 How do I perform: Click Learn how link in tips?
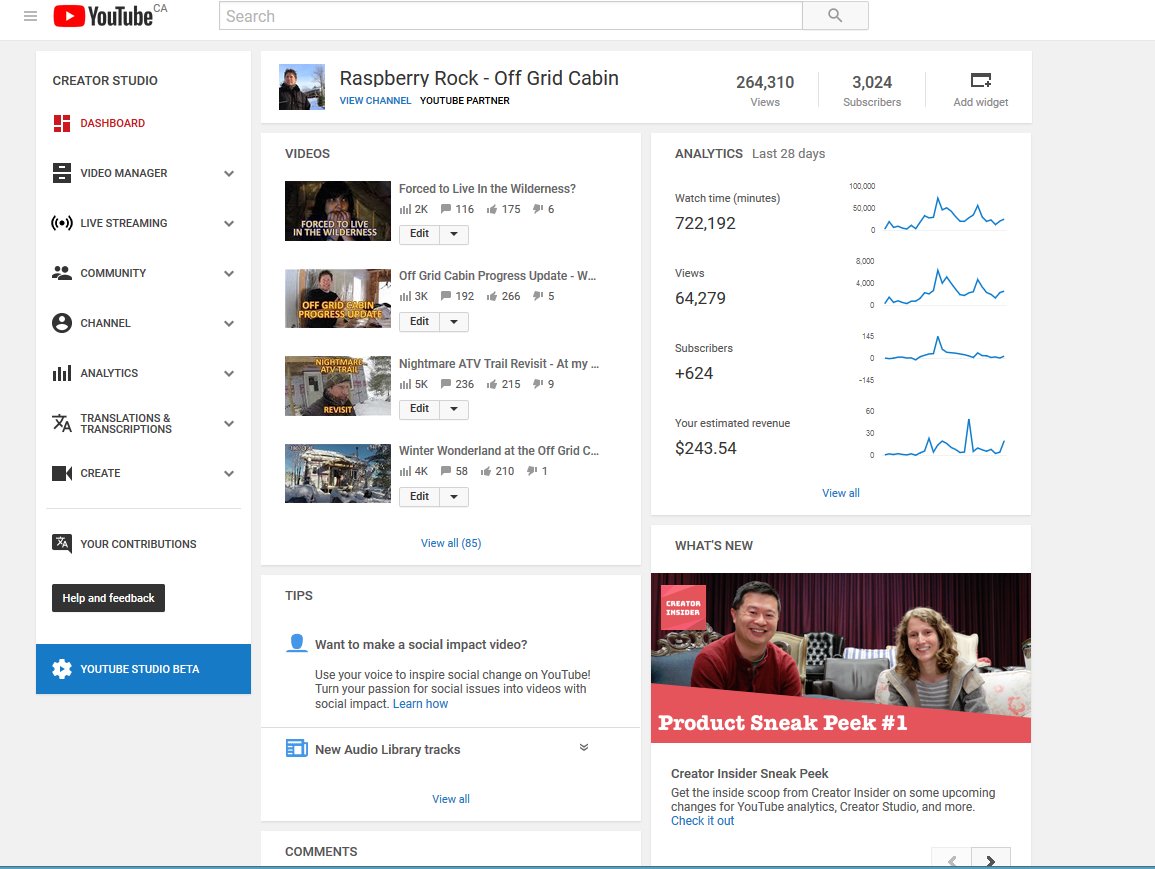tap(420, 704)
